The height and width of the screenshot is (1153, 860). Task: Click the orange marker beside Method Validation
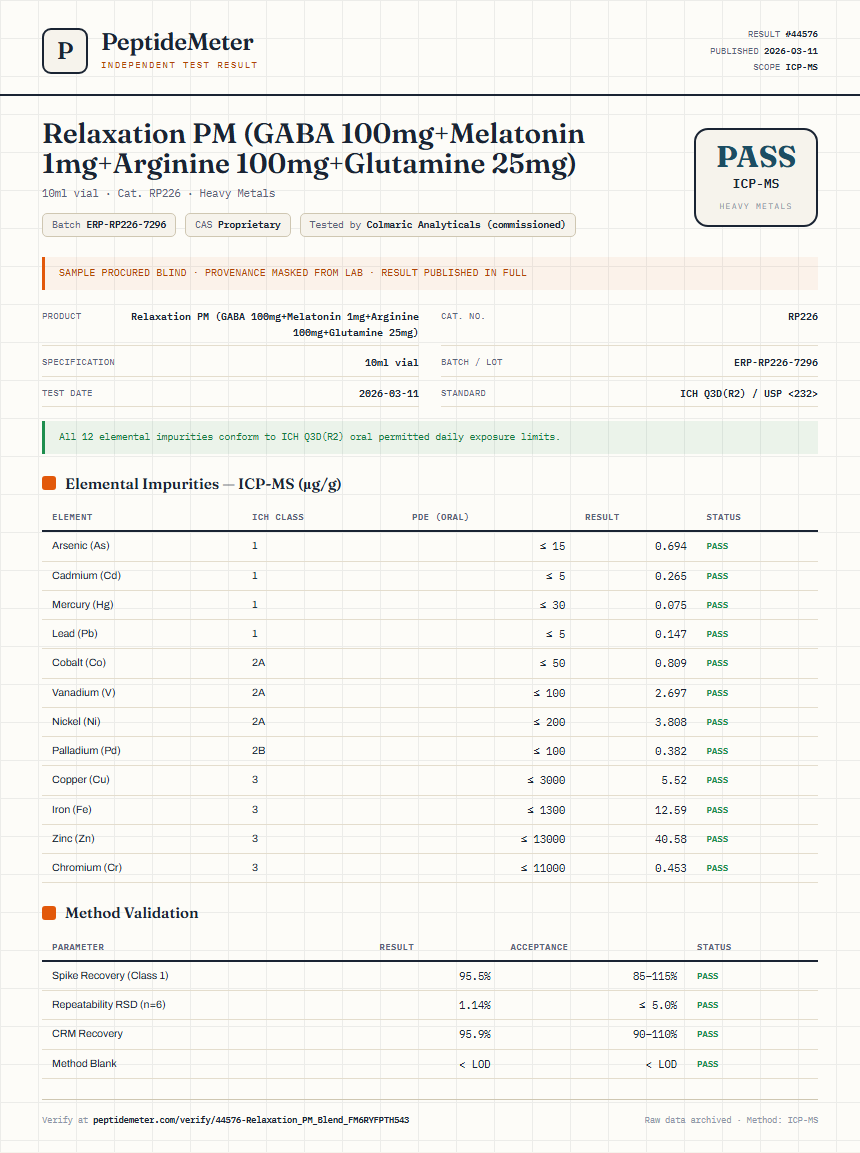coord(49,913)
